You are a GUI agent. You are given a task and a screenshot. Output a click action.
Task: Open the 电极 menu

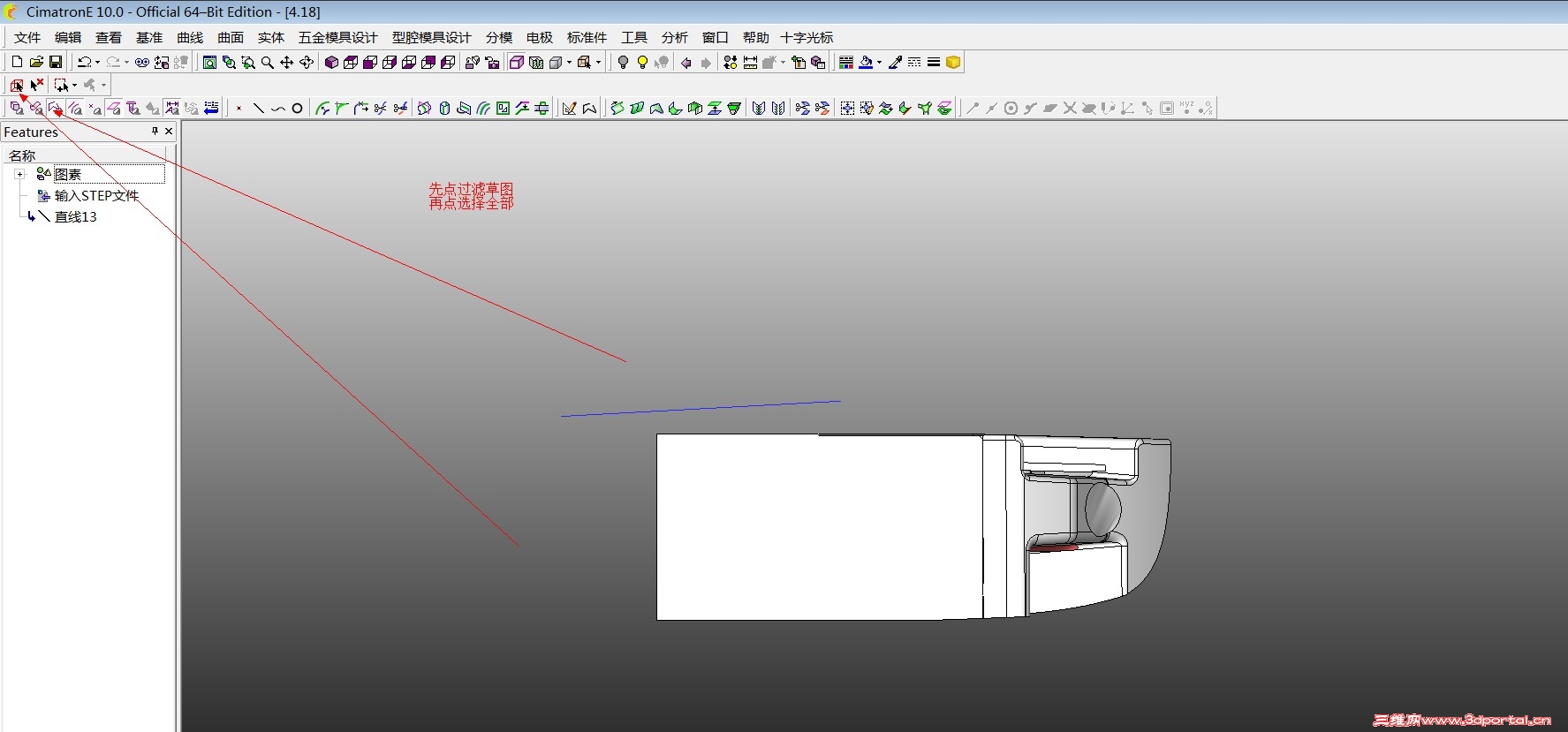coord(540,37)
